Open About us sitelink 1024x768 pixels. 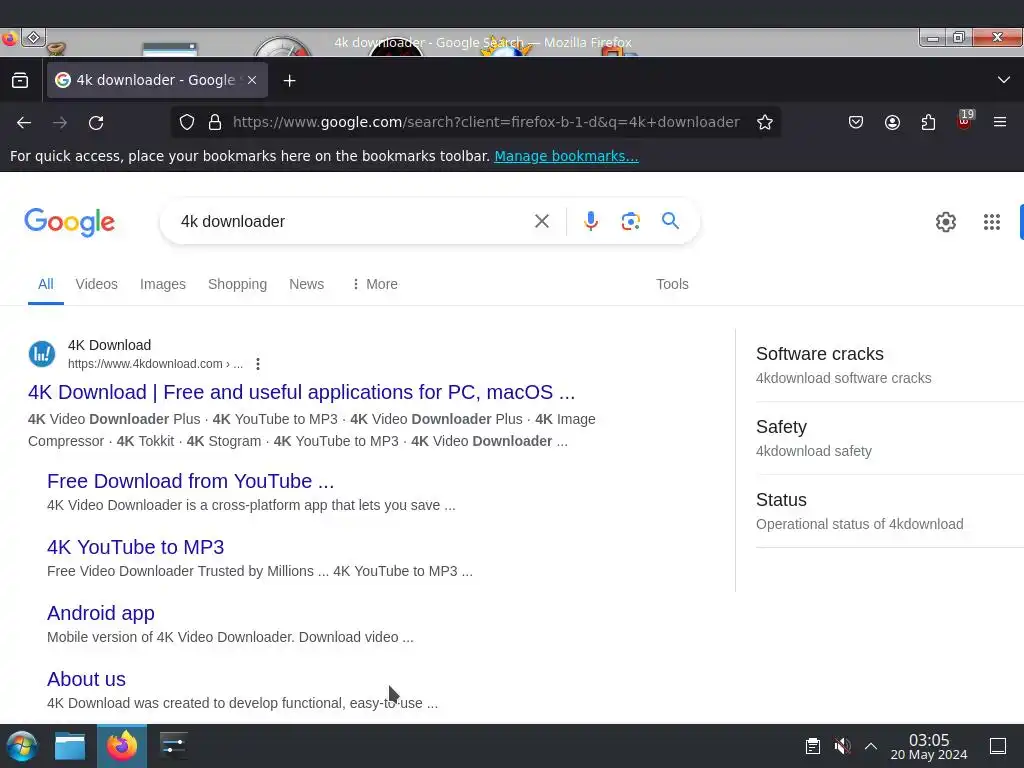86,679
